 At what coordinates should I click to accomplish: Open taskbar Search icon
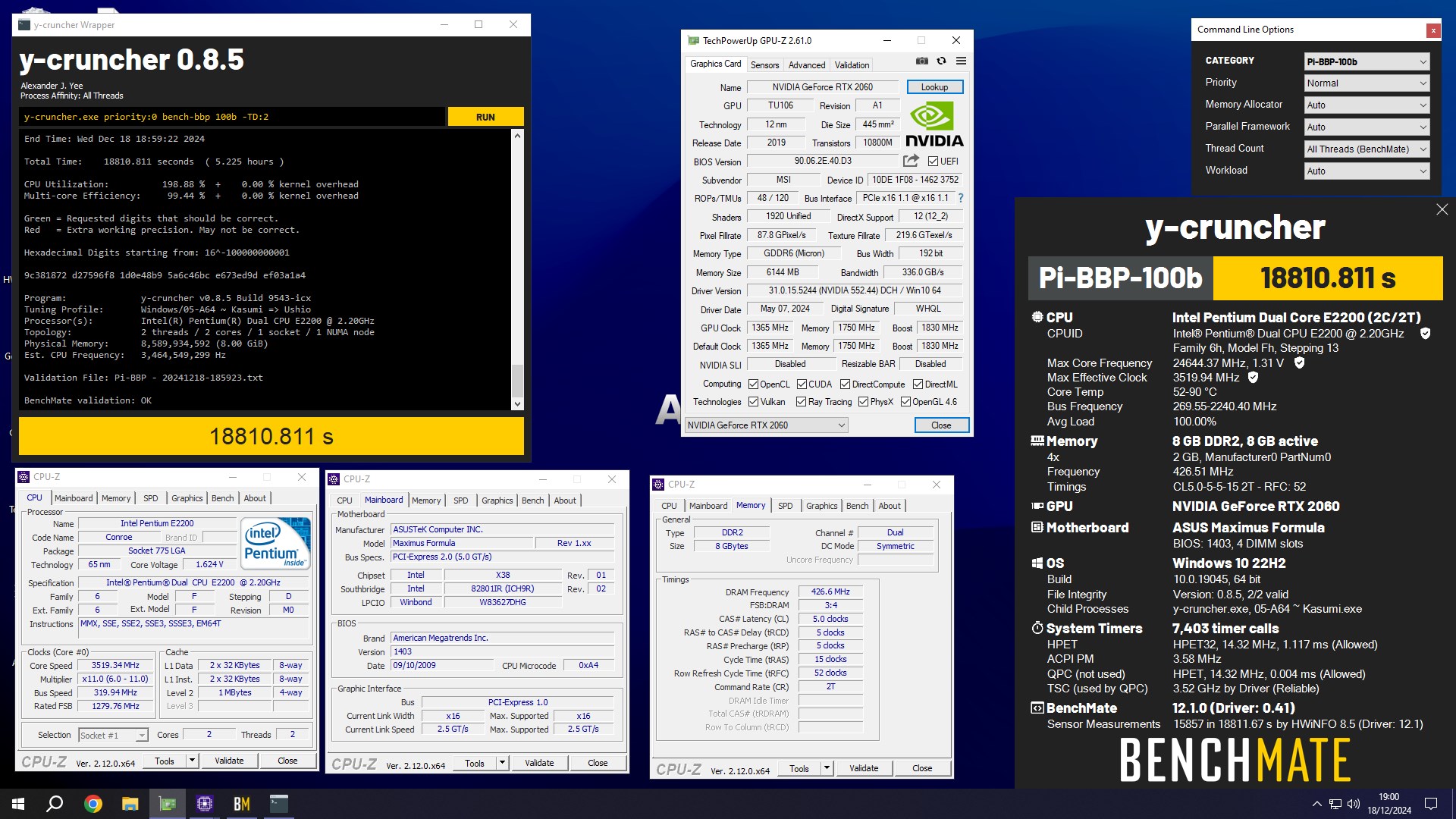[x=55, y=804]
